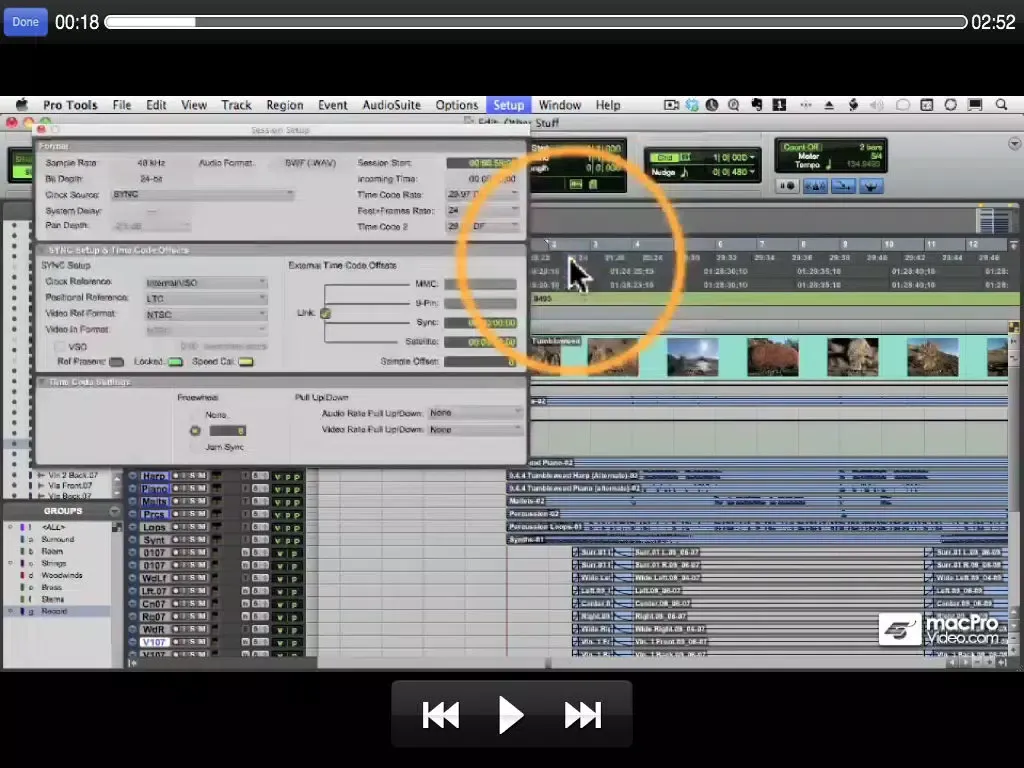Screen dimensions: 1024x768
Task: Click the Session Start timecode field
Action: pyautogui.click(x=481, y=163)
